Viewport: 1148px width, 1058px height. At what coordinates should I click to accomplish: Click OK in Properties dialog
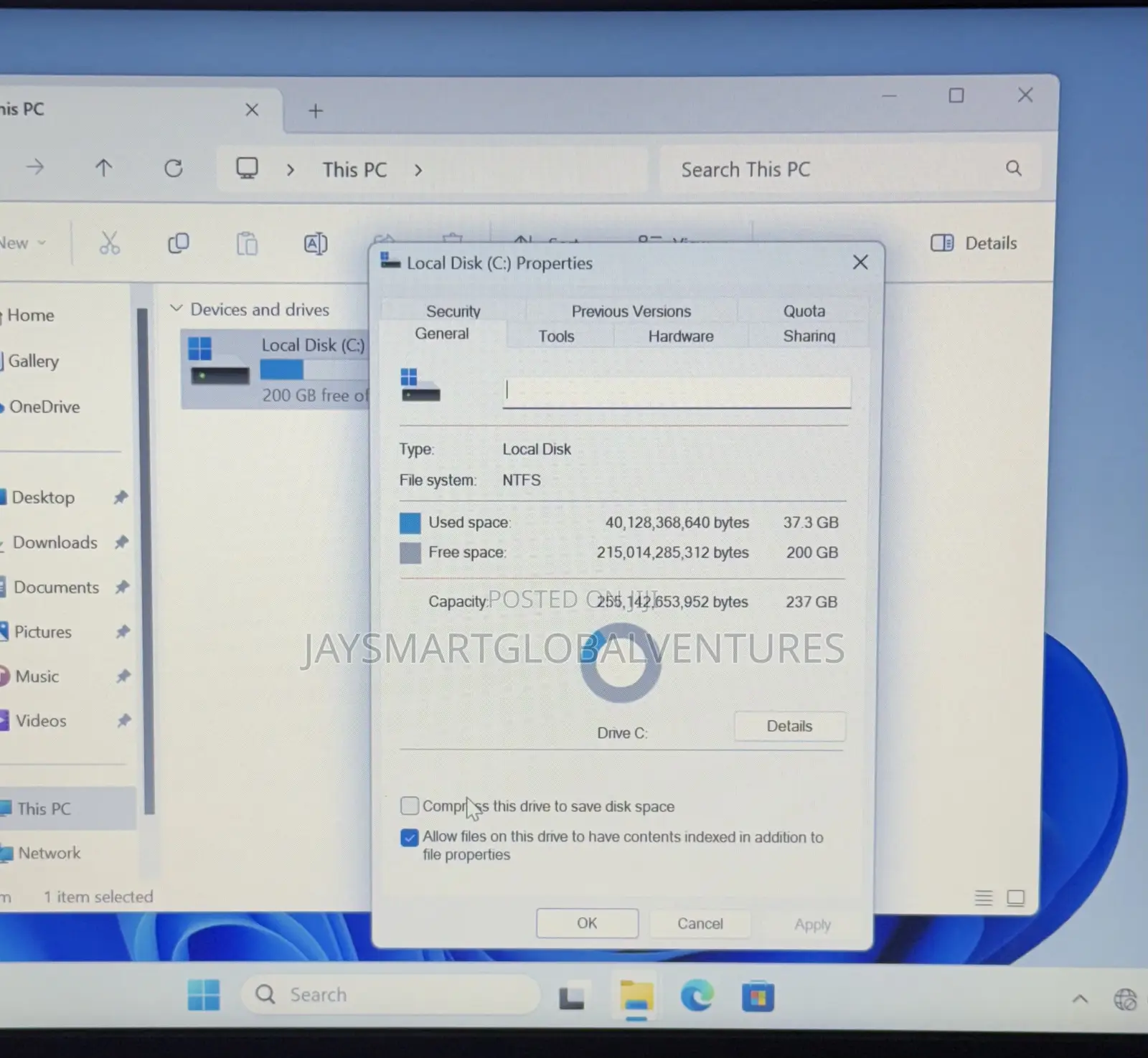(587, 923)
